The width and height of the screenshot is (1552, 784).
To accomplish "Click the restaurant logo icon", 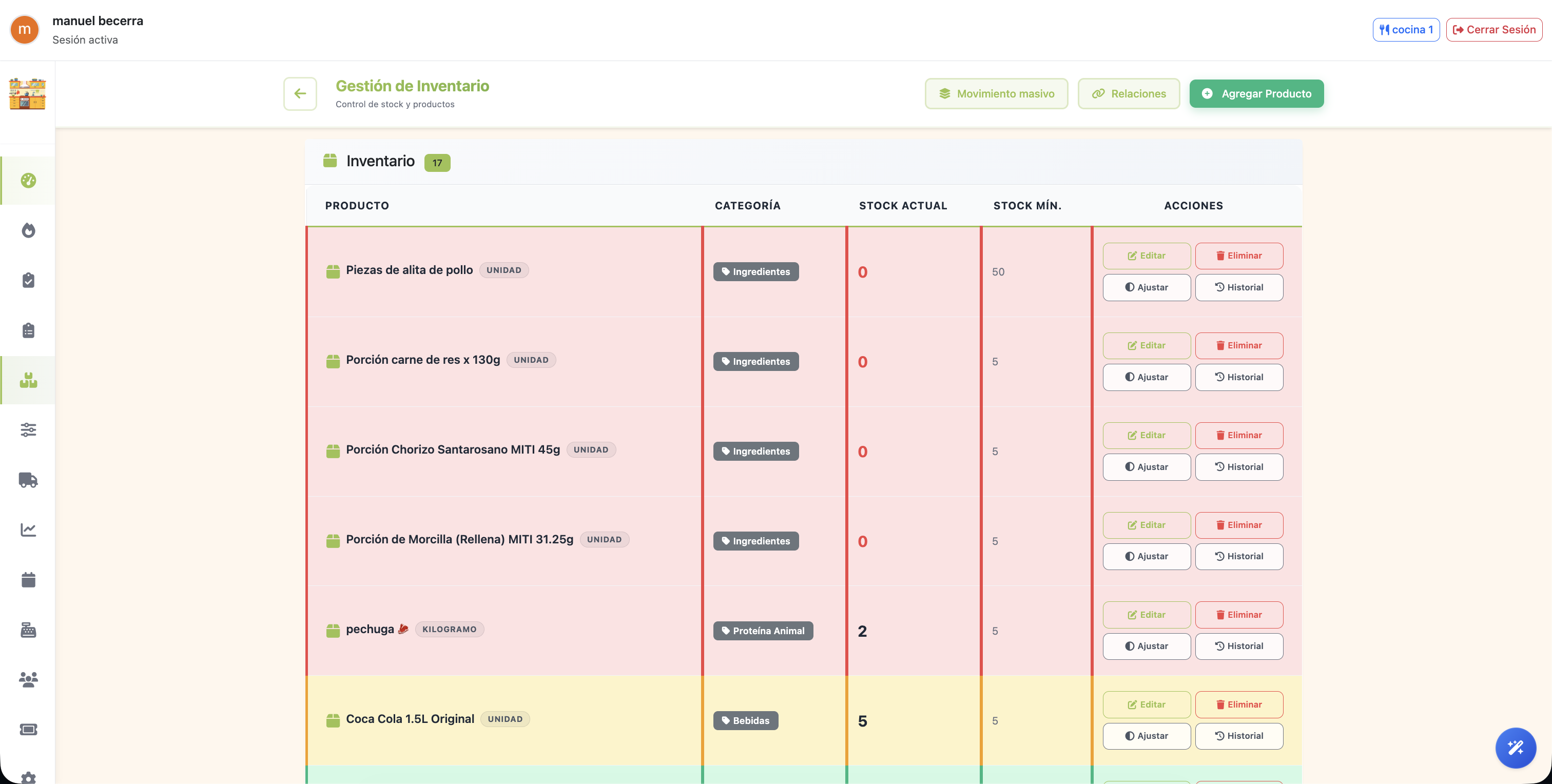I will coord(27,93).
